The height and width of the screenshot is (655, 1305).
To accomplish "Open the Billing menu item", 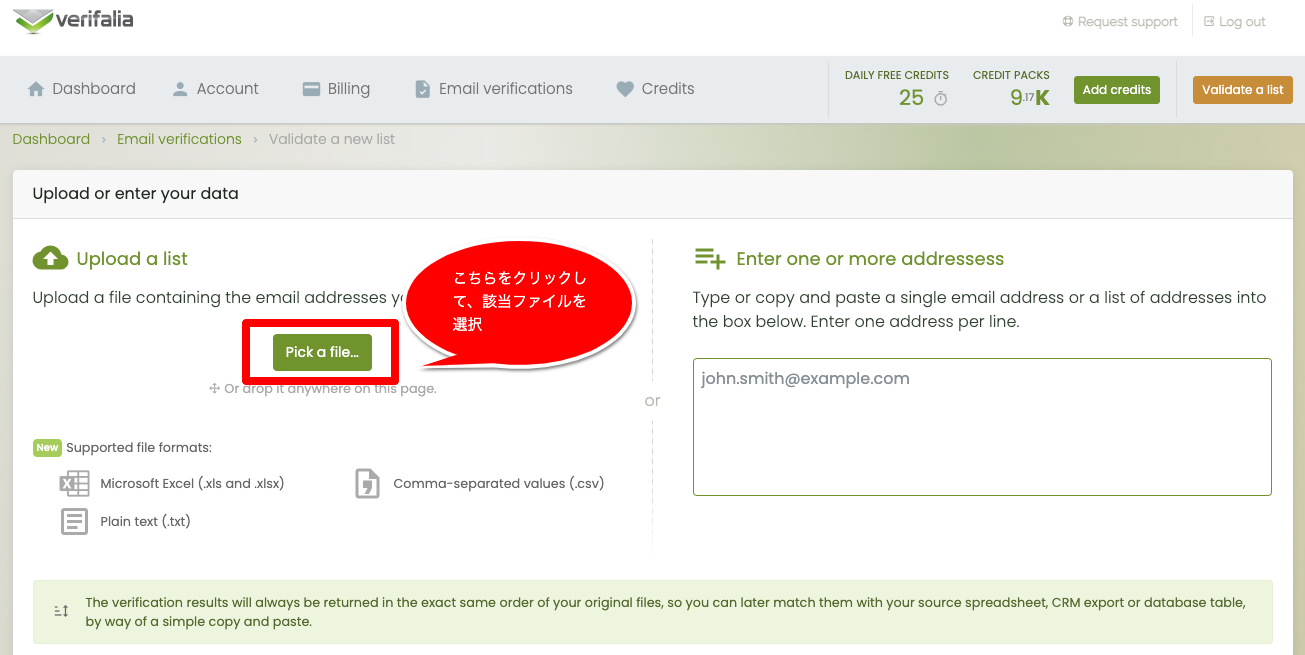I will 336,89.
